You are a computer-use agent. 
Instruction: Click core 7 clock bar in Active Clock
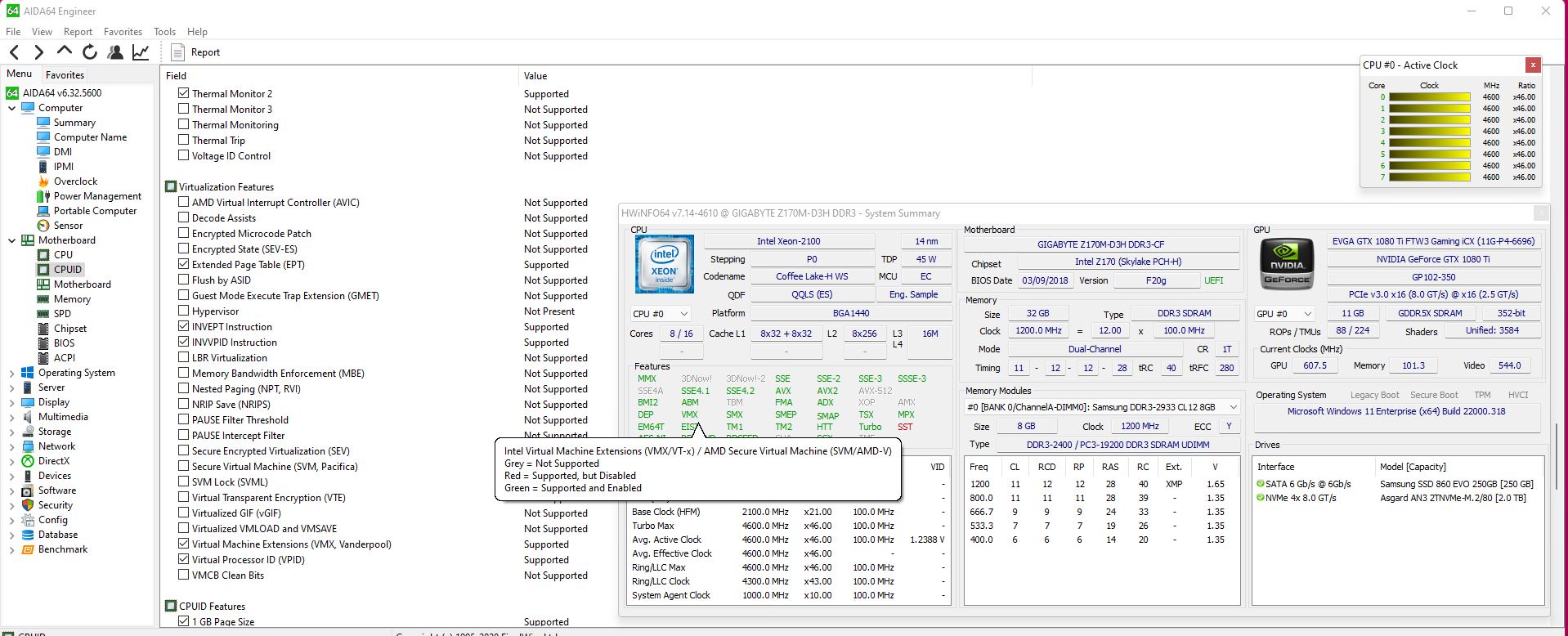(x=1429, y=177)
